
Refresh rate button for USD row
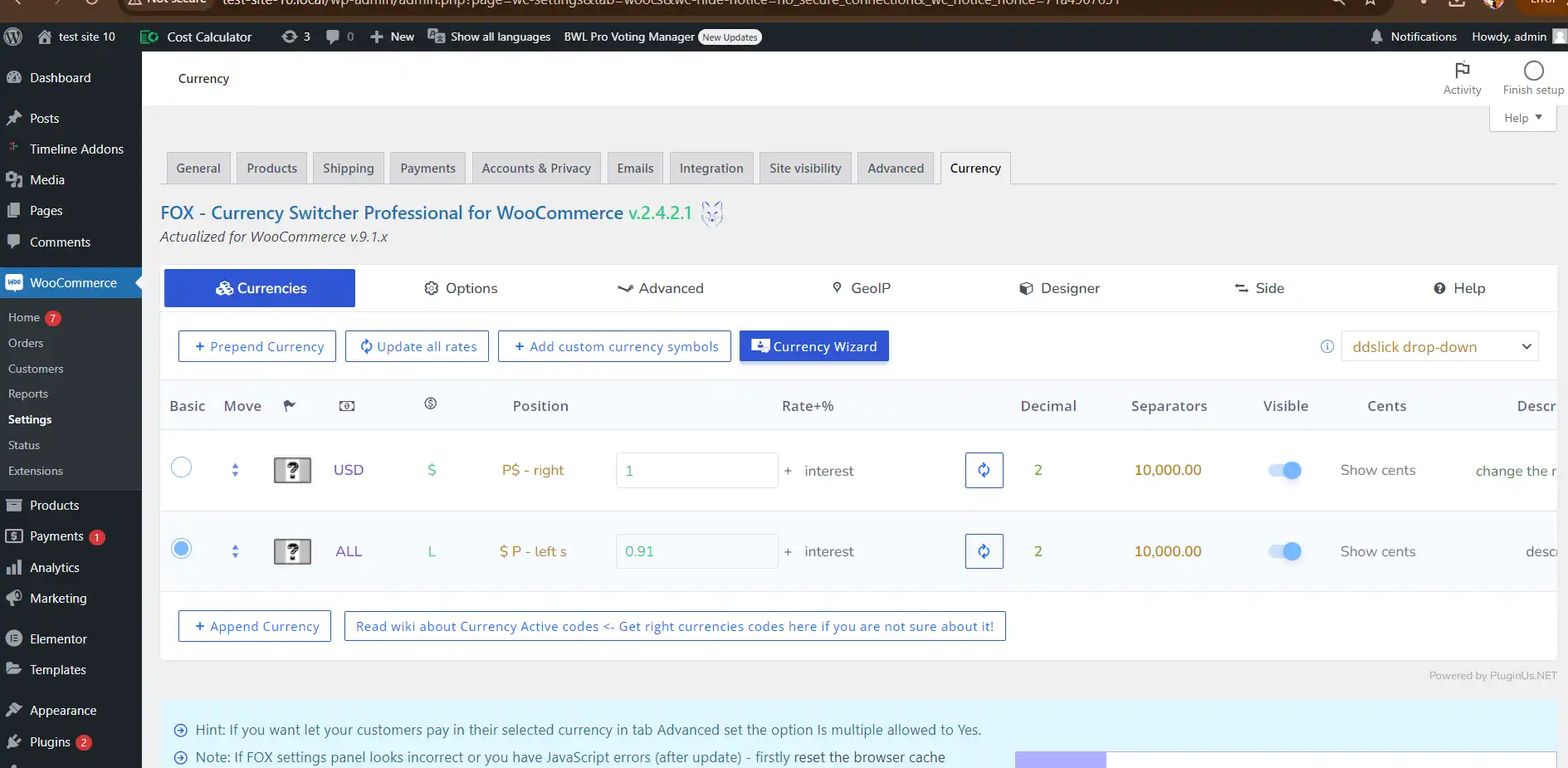(984, 470)
